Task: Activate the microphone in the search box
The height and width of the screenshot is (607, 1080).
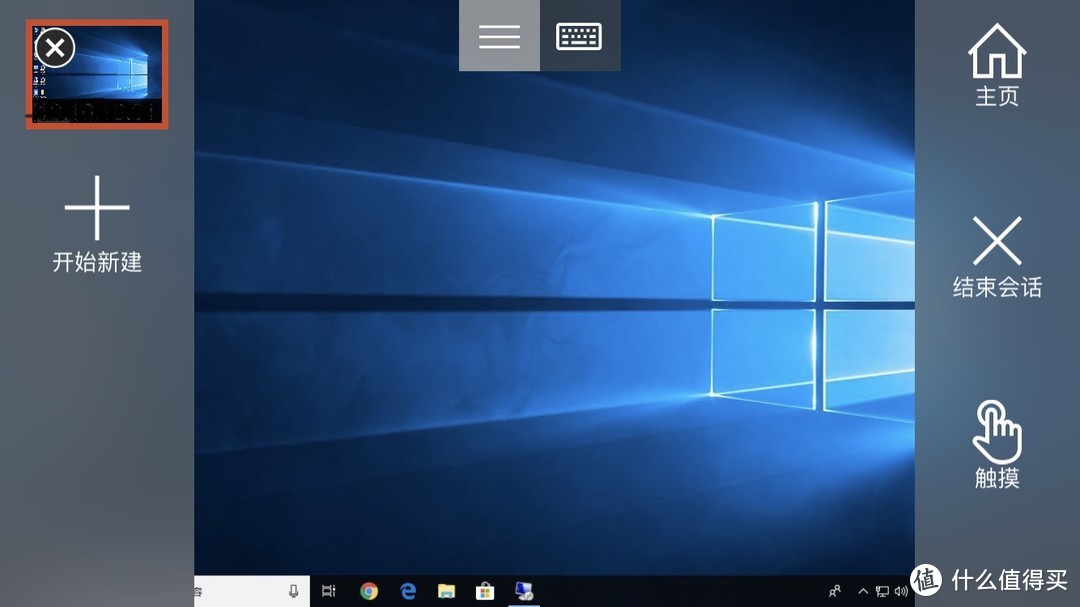Action: click(x=293, y=591)
